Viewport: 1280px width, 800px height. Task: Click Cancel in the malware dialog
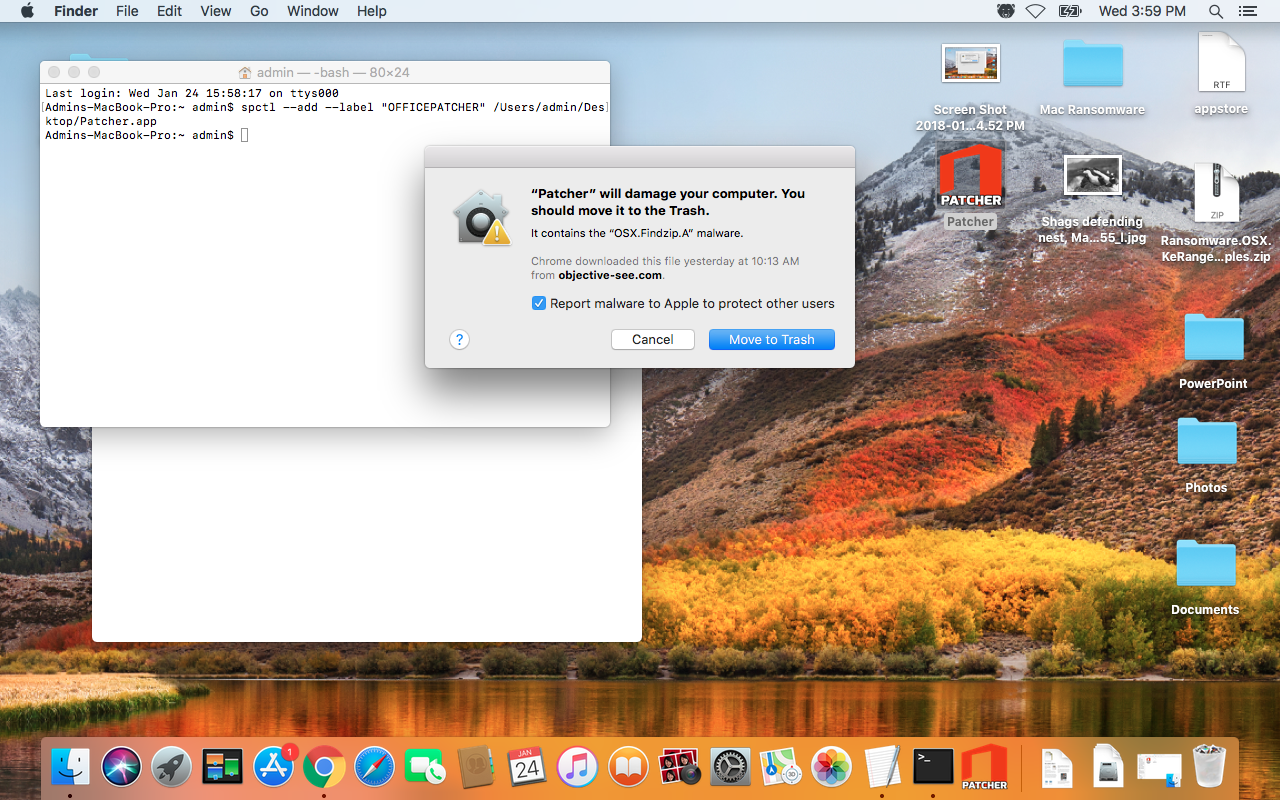[x=653, y=340]
